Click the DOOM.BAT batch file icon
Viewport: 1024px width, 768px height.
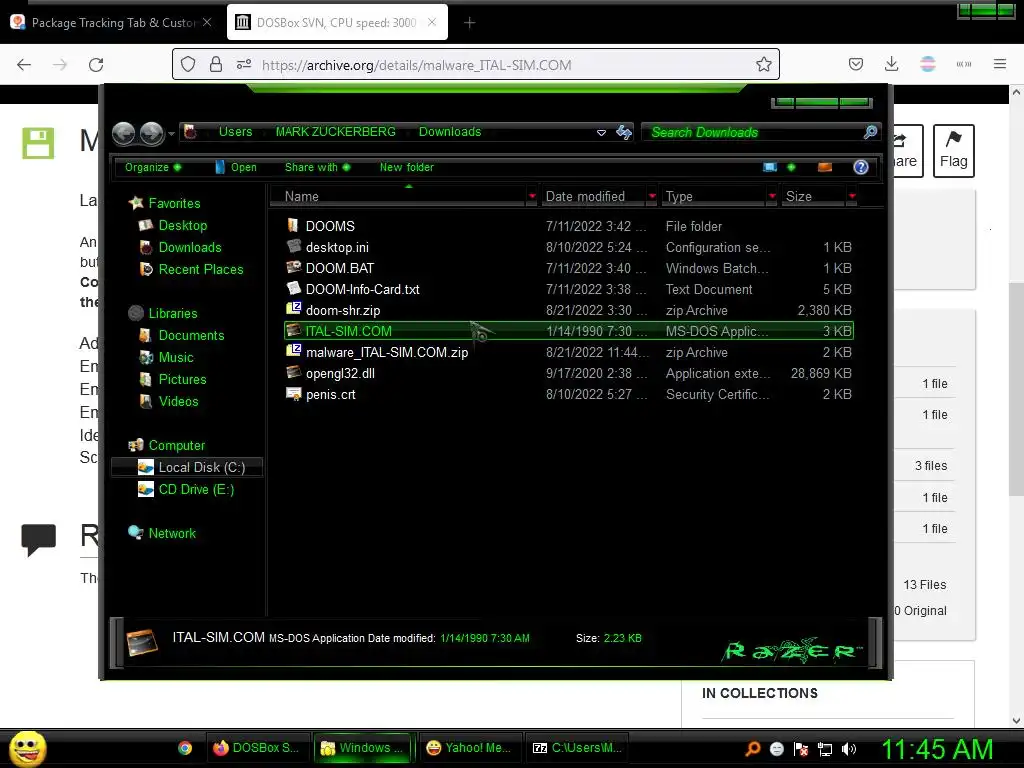pos(293,268)
